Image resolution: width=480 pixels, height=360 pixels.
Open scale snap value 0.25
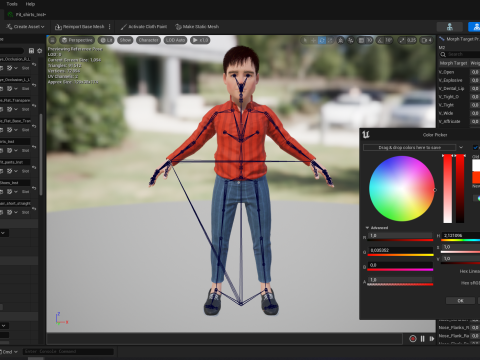(411, 40)
